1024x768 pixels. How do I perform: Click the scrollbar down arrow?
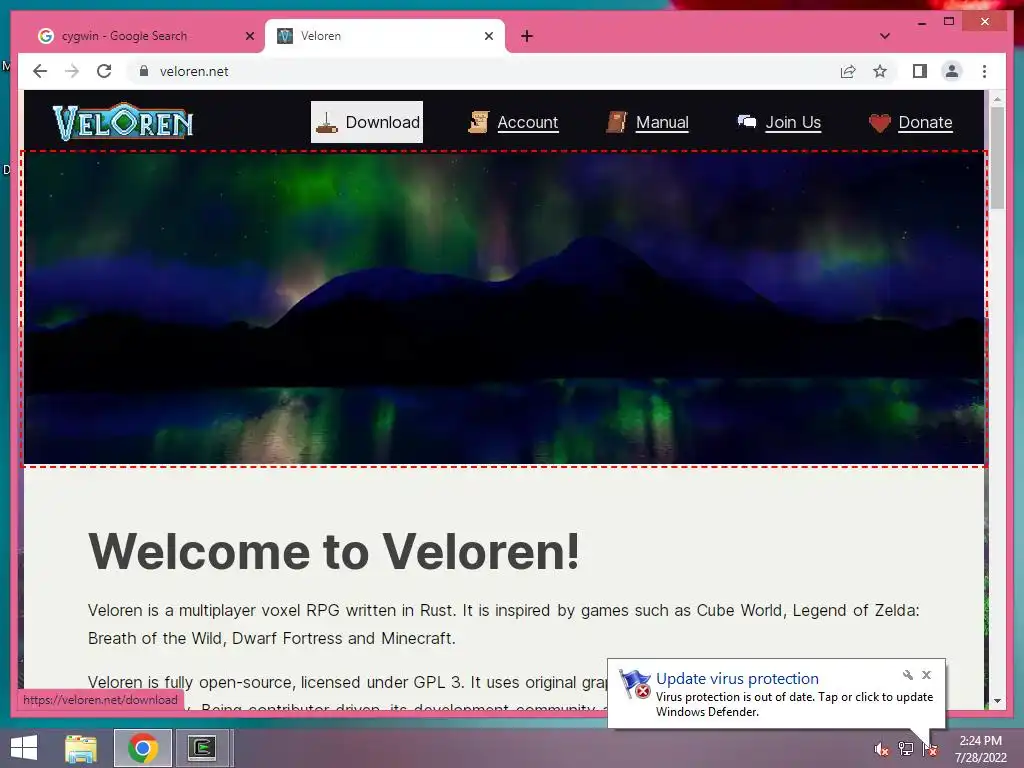click(x=997, y=701)
